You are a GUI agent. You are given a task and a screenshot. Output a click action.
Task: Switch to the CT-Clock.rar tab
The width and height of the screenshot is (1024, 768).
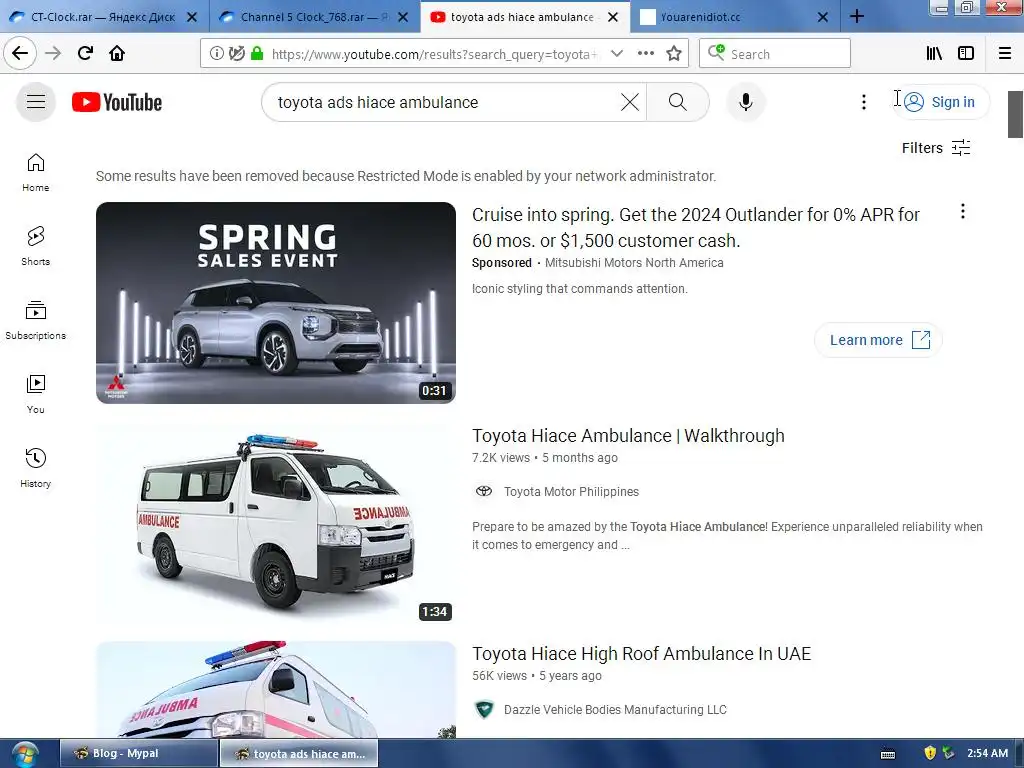tap(103, 17)
